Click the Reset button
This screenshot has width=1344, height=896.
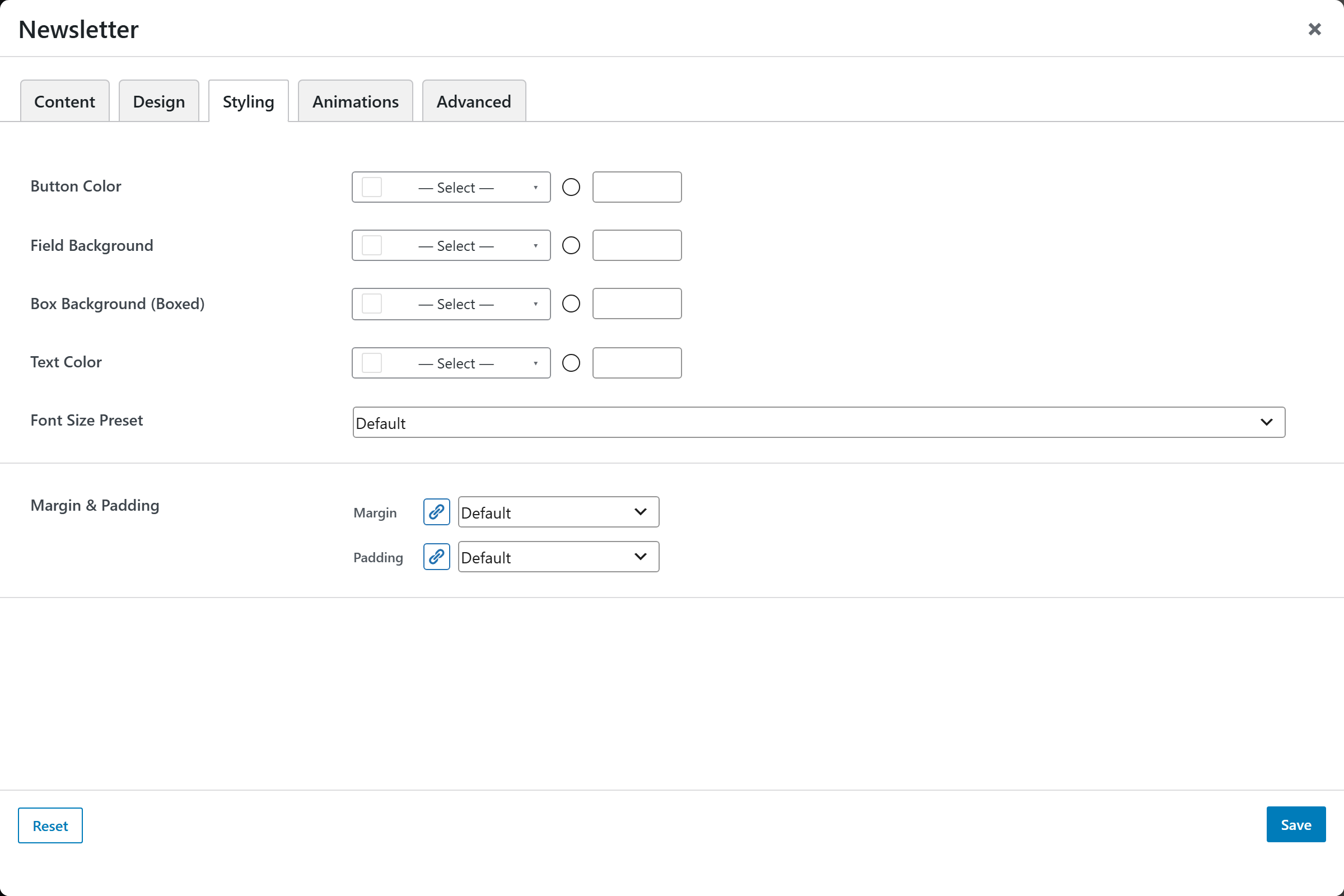50,825
